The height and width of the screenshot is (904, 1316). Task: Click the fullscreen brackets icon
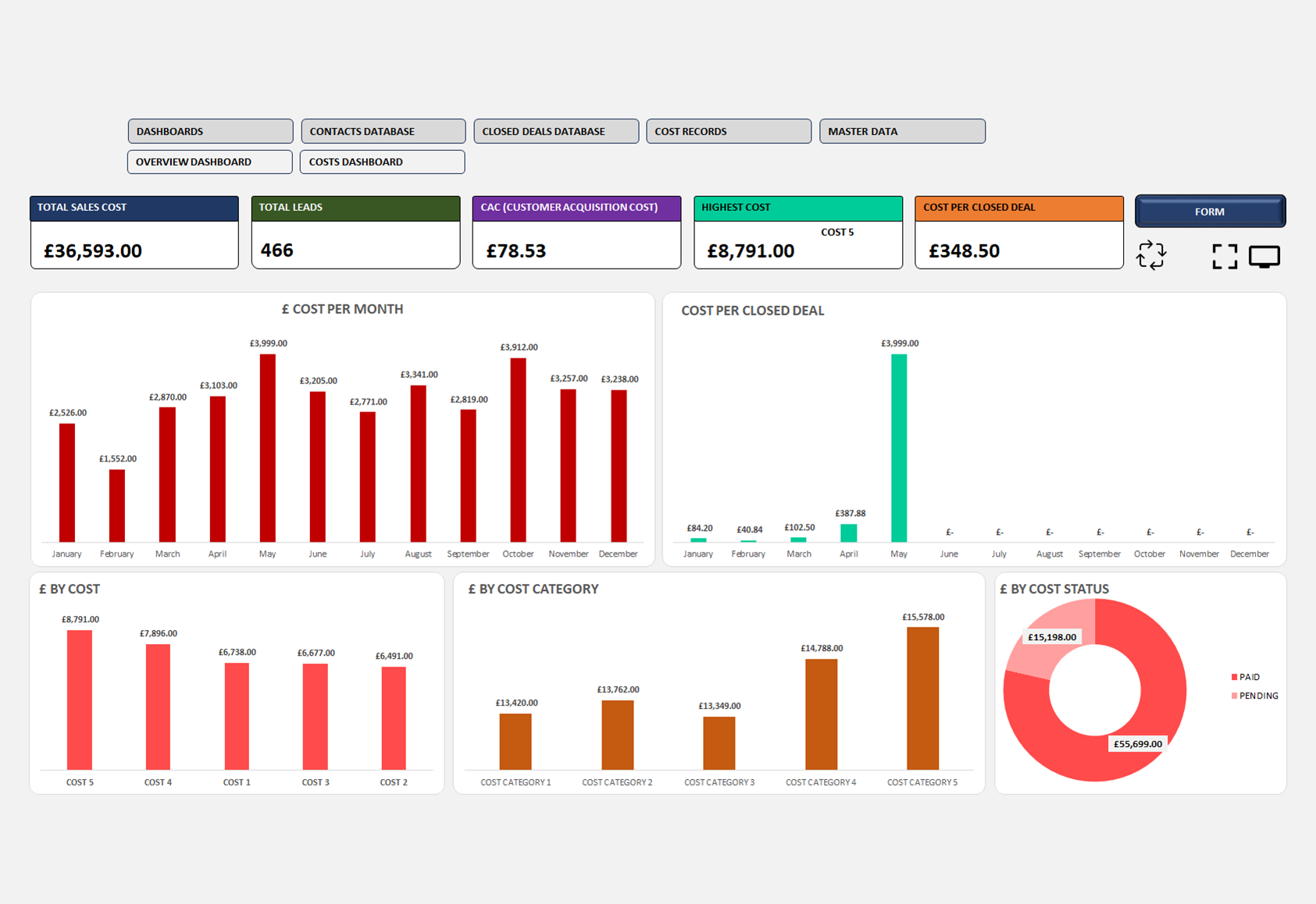[x=1225, y=256]
